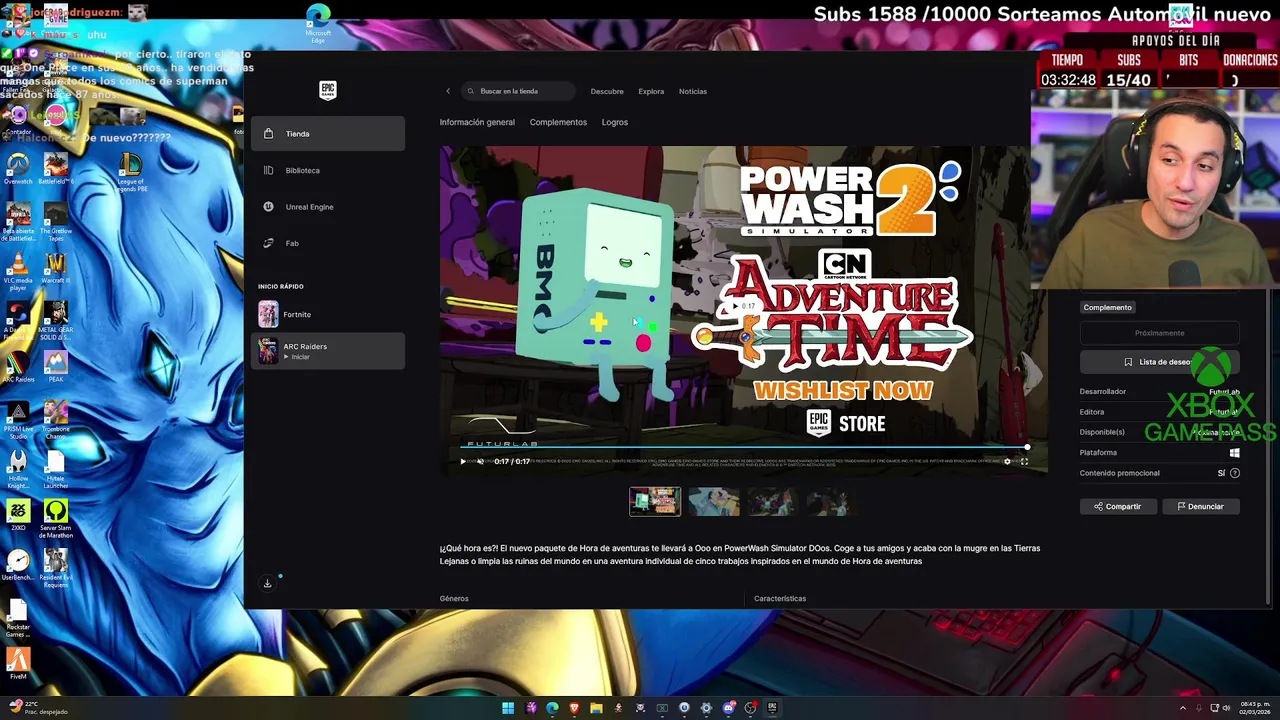
Task: Open the downloads icon at sidebar bottom
Action: pos(267,583)
